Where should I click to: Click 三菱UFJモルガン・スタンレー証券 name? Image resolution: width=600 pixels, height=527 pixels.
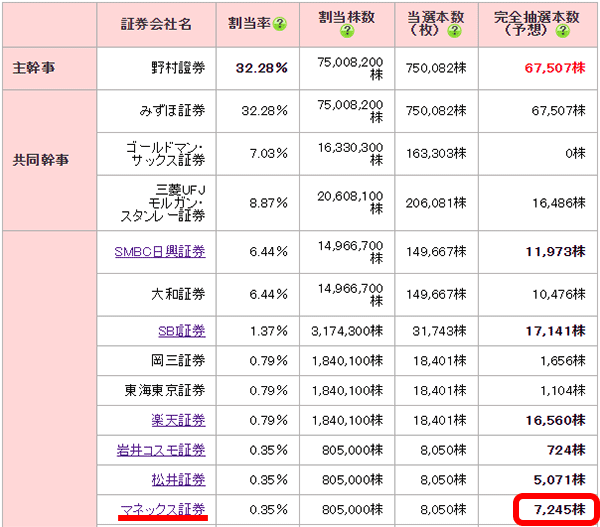[x=163, y=203]
